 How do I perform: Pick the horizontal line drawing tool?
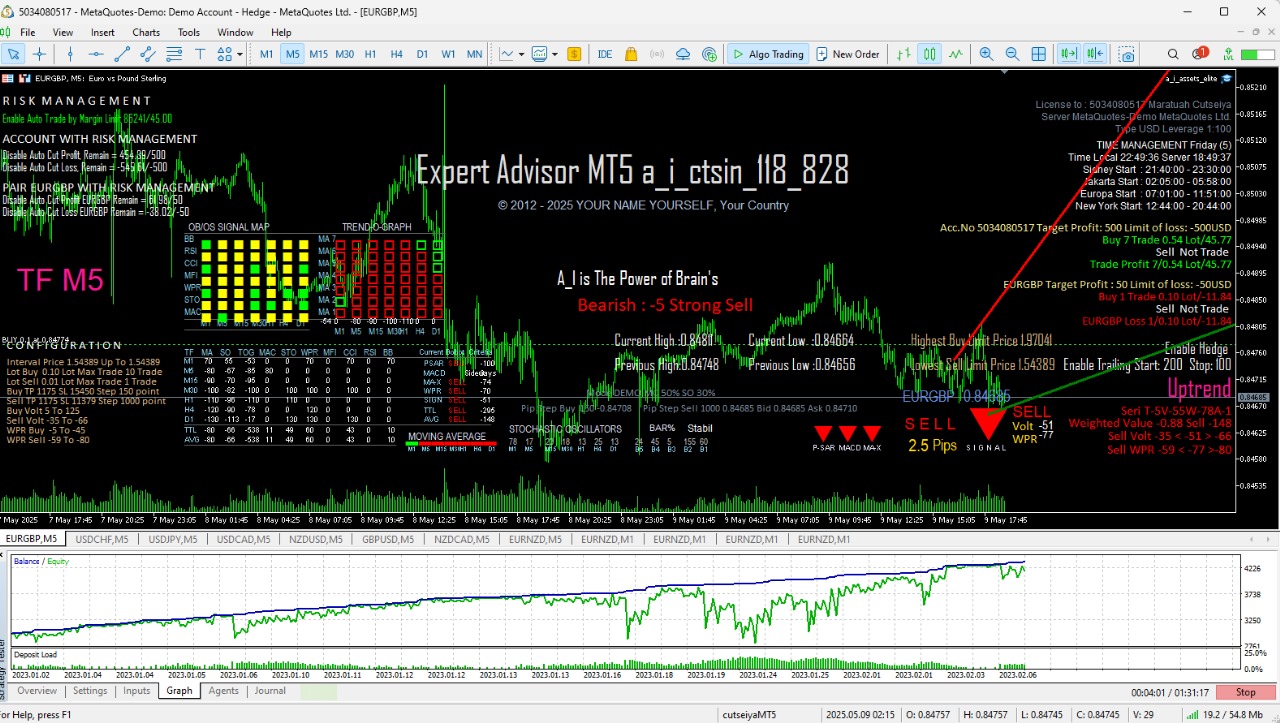coord(97,54)
